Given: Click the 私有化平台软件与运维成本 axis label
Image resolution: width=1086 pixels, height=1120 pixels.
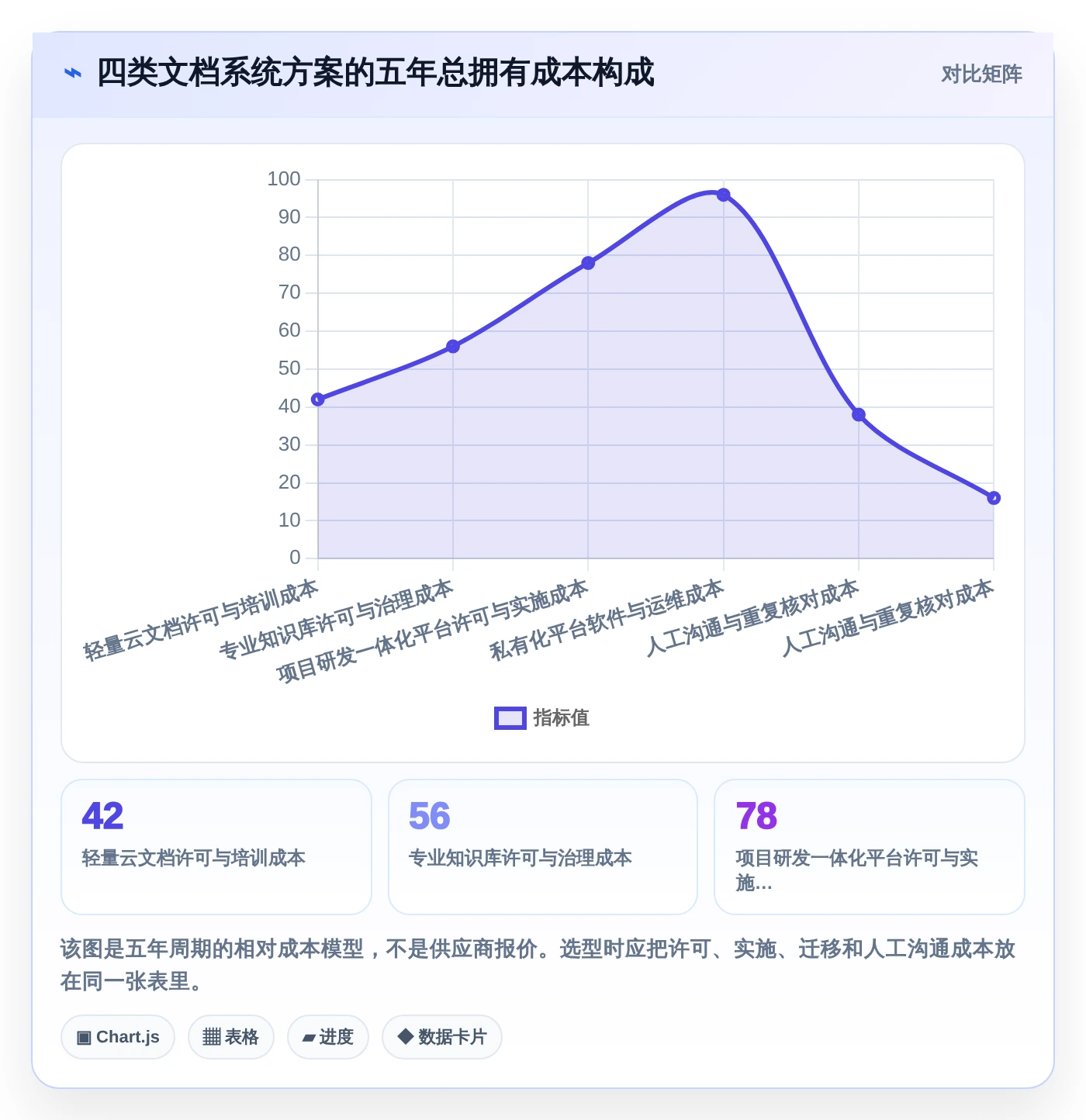Looking at the screenshot, I should pos(607,620).
